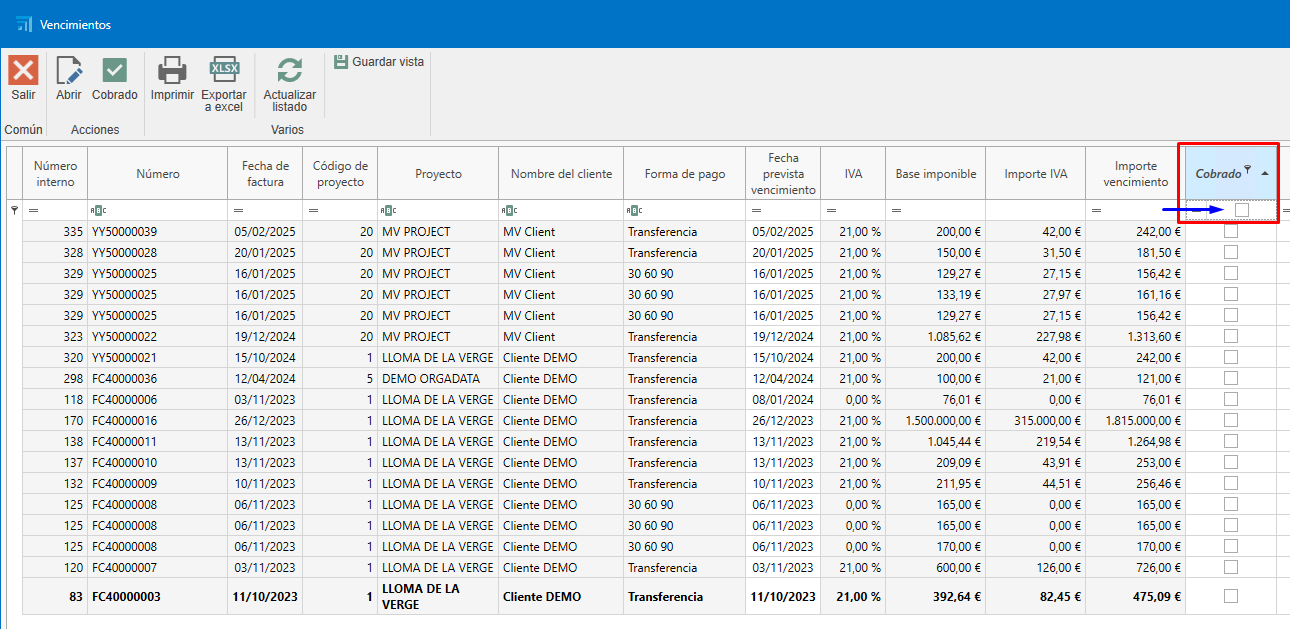1290x629 pixels.
Task: Tick Cobrado checkbox for invoice FC40000011
Action: [1231, 441]
